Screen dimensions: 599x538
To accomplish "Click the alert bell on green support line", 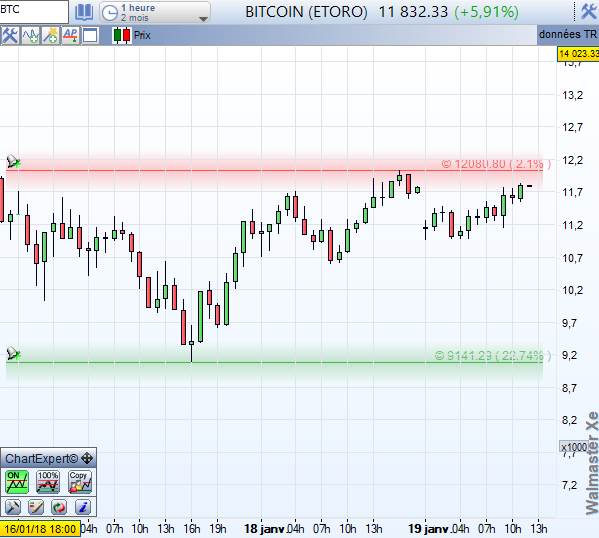I will (13, 353).
